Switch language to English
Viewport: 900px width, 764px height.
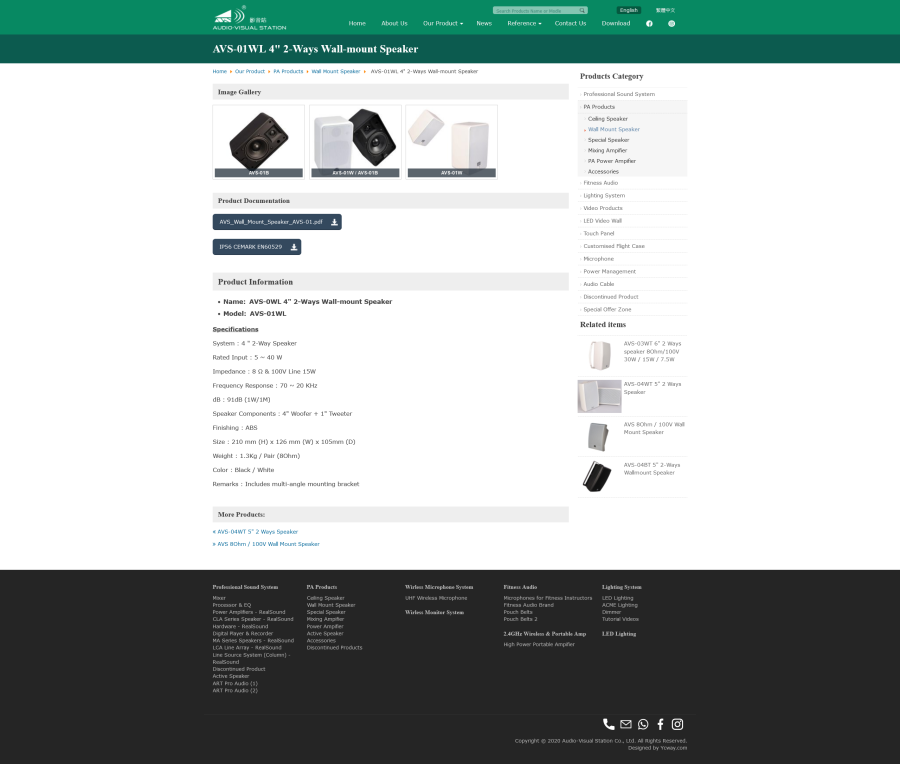point(628,10)
